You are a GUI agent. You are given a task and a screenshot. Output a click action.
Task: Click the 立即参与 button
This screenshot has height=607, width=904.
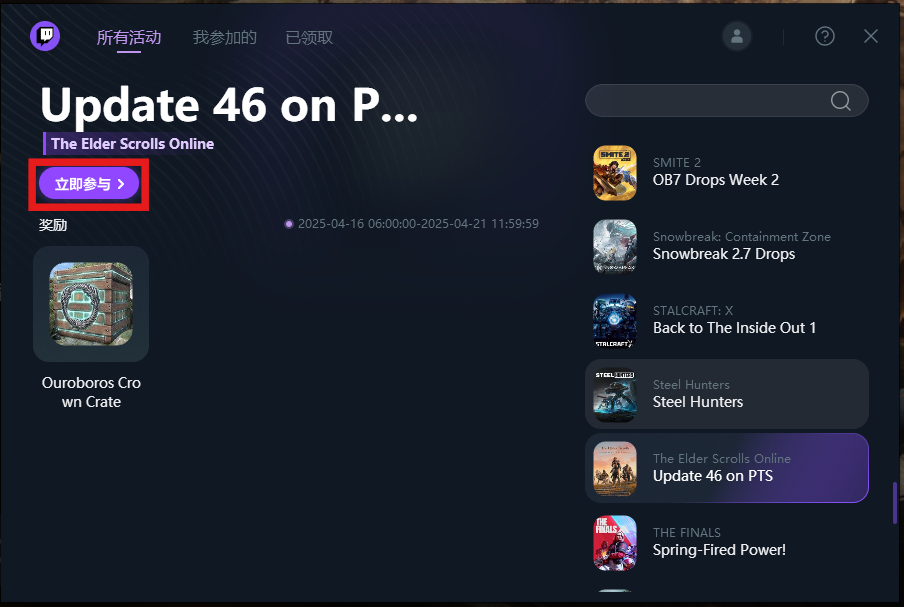coord(89,184)
